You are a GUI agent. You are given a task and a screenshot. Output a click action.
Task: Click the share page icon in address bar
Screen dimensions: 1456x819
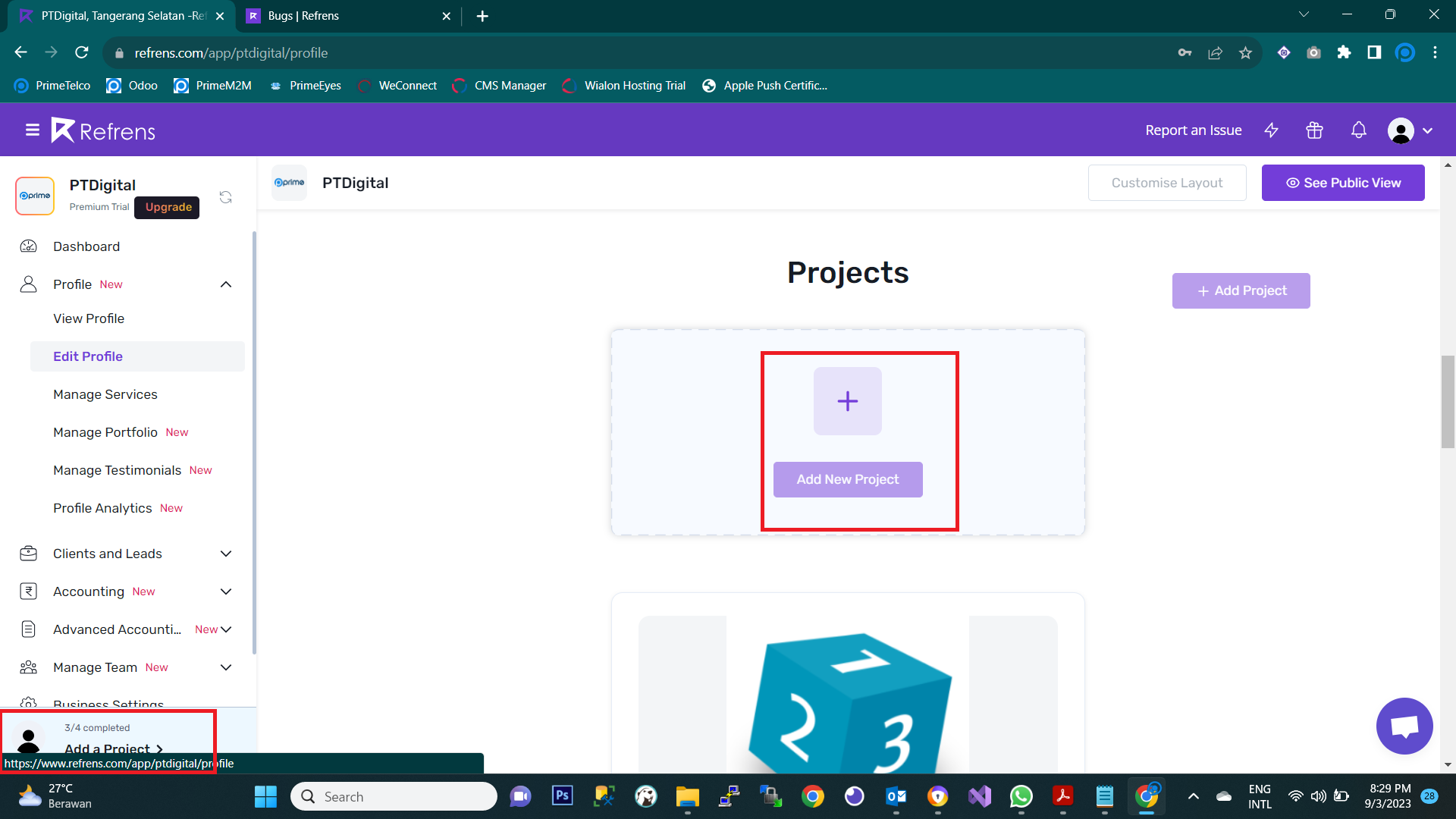point(1215,52)
